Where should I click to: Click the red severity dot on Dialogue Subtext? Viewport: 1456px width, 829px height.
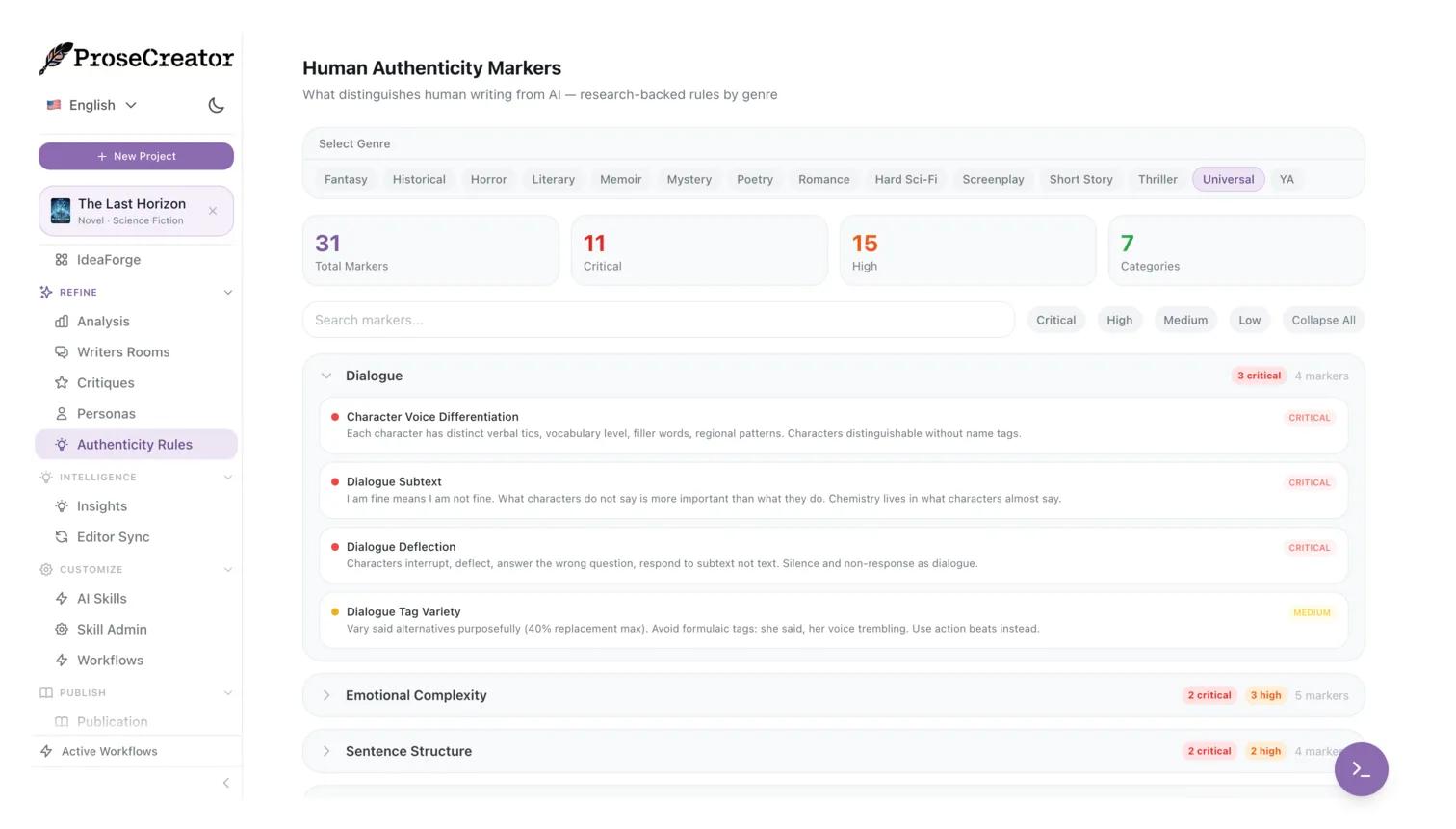pos(334,482)
